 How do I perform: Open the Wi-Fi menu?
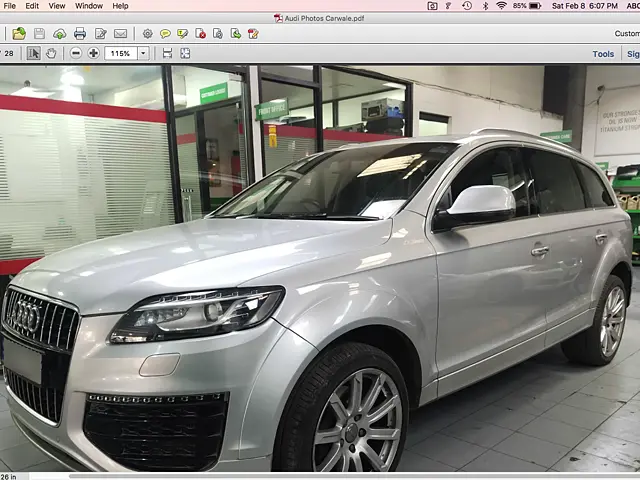502,6
